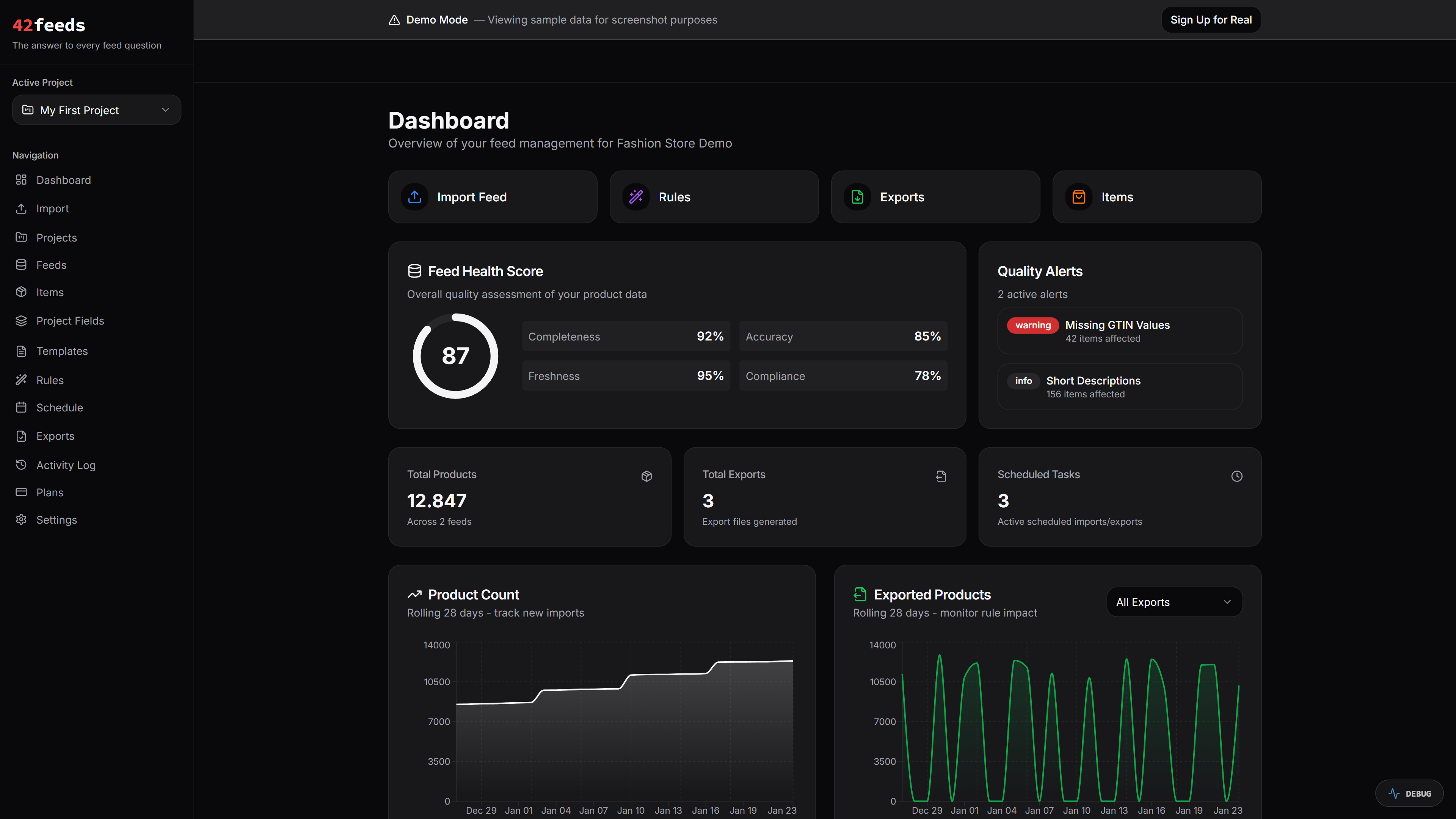This screenshot has height=819, width=1456.
Task: Click the Activity Log clock icon
Action: 22,464
